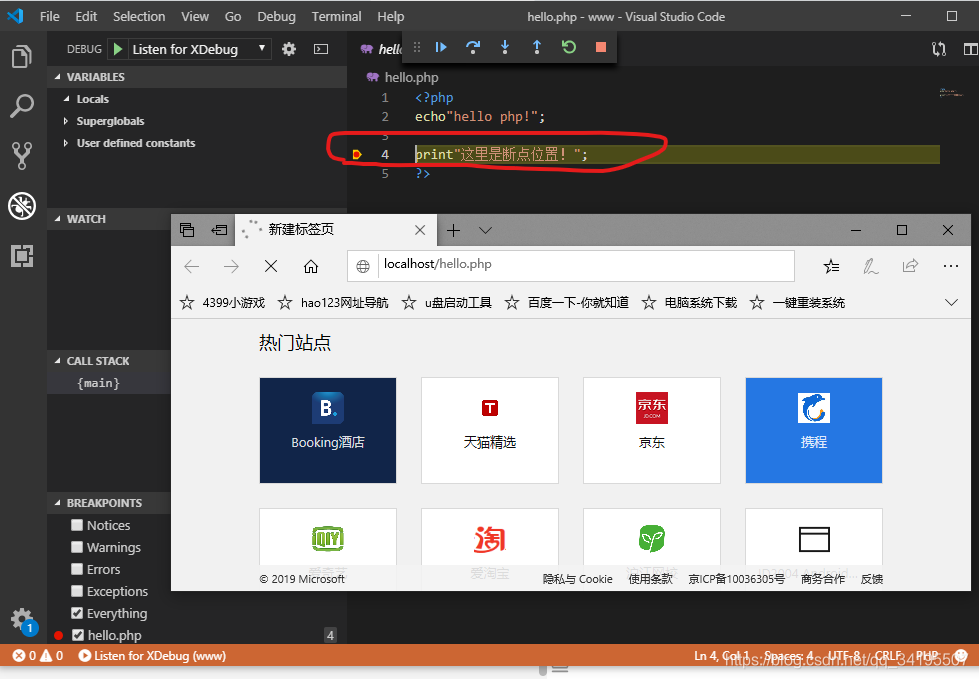Restart the debug session with the restart icon
Viewport: 979px width, 679px height.
click(568, 47)
